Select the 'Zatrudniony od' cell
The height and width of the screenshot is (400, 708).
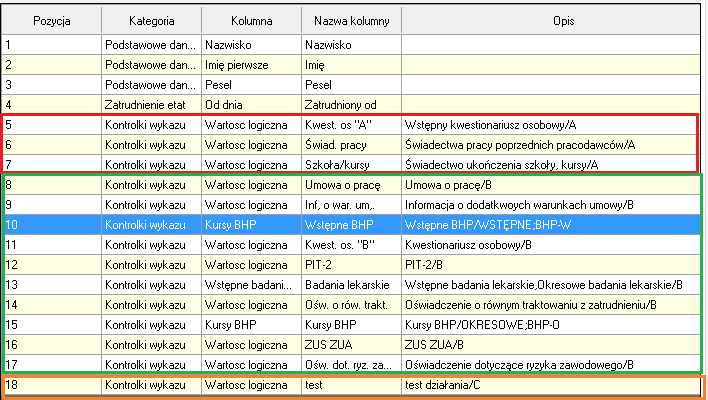click(351, 105)
